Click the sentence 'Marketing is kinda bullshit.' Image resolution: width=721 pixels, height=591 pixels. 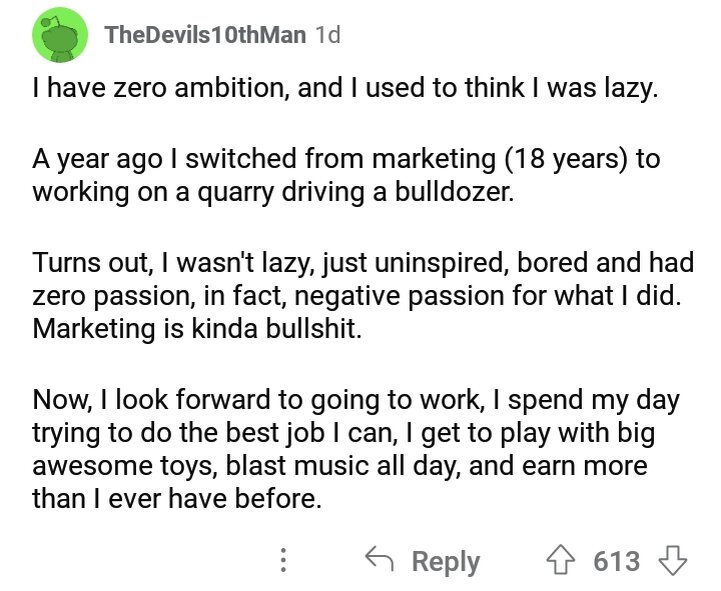coord(197,329)
